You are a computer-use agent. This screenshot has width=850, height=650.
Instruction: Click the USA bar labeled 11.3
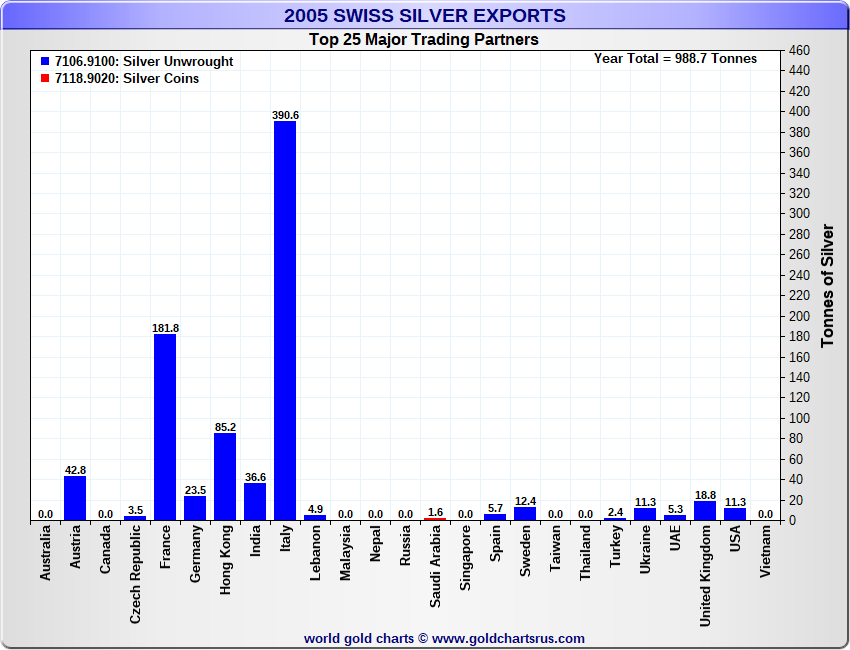(735, 514)
